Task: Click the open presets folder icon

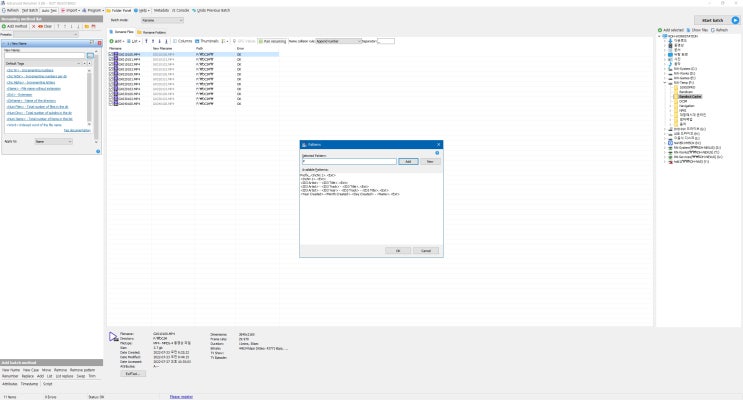Action: [87, 26]
